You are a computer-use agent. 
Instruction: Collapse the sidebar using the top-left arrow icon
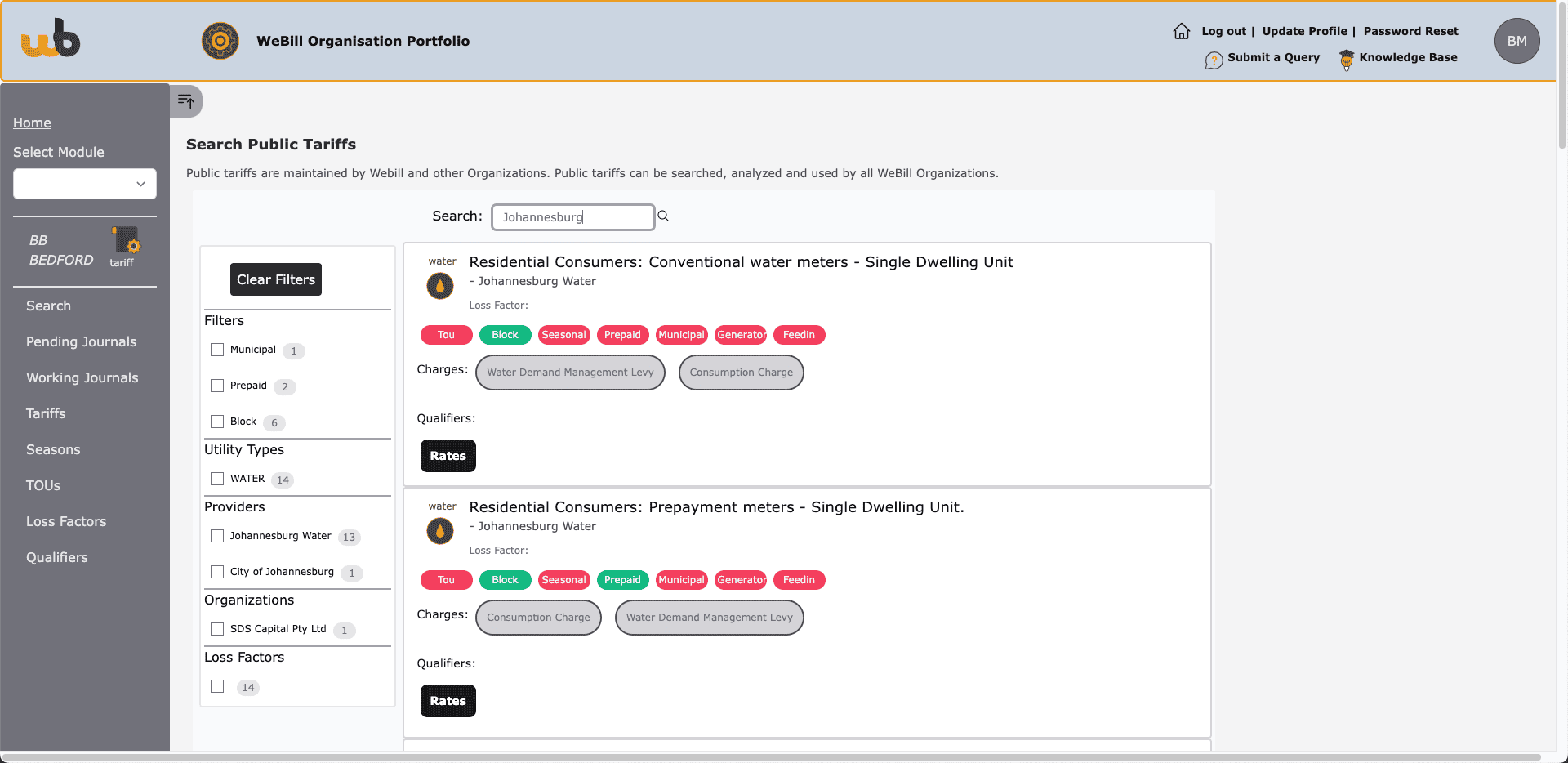coord(186,100)
